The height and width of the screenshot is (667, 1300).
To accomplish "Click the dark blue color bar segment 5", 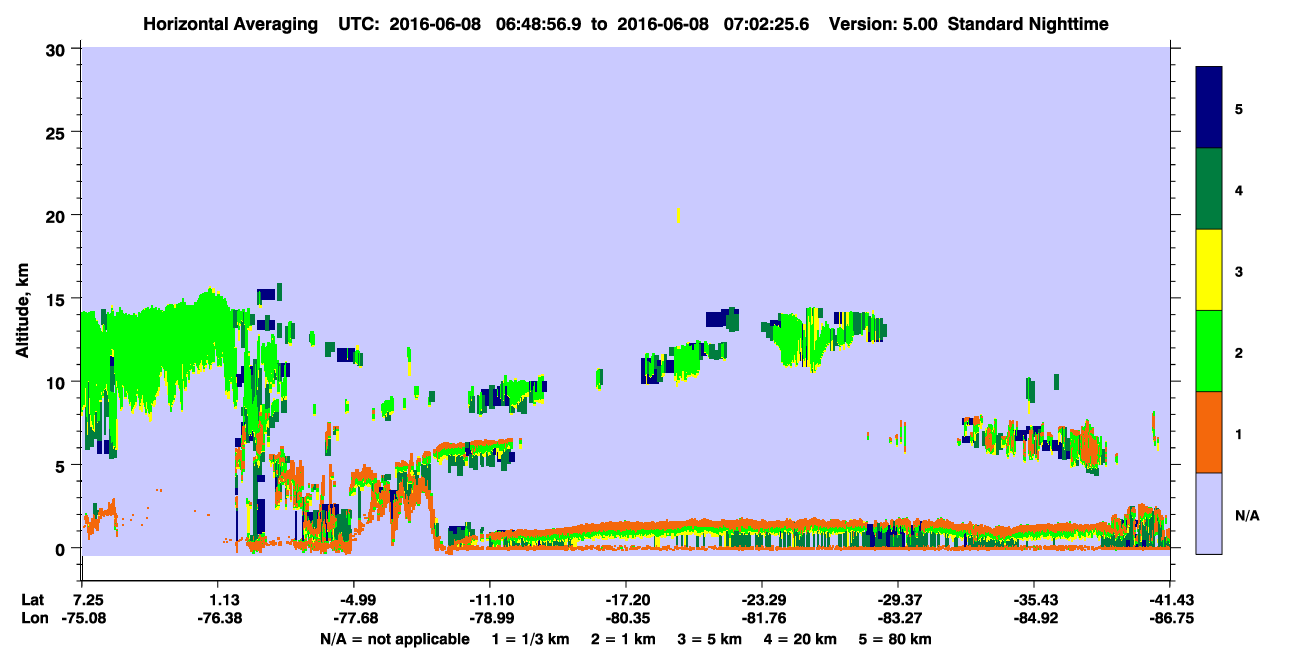I will (1209, 108).
